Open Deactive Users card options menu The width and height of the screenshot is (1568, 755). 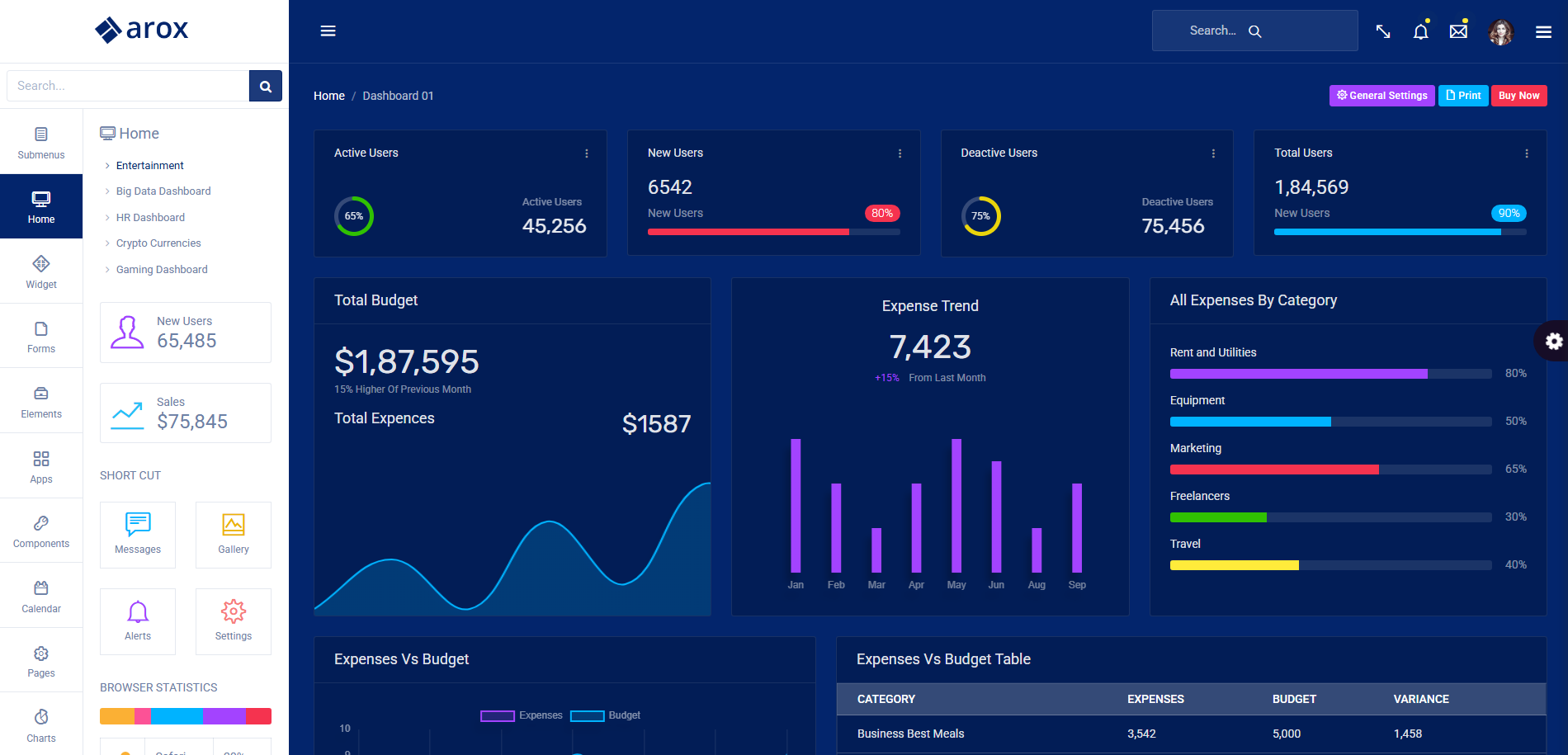pyautogui.click(x=1213, y=153)
